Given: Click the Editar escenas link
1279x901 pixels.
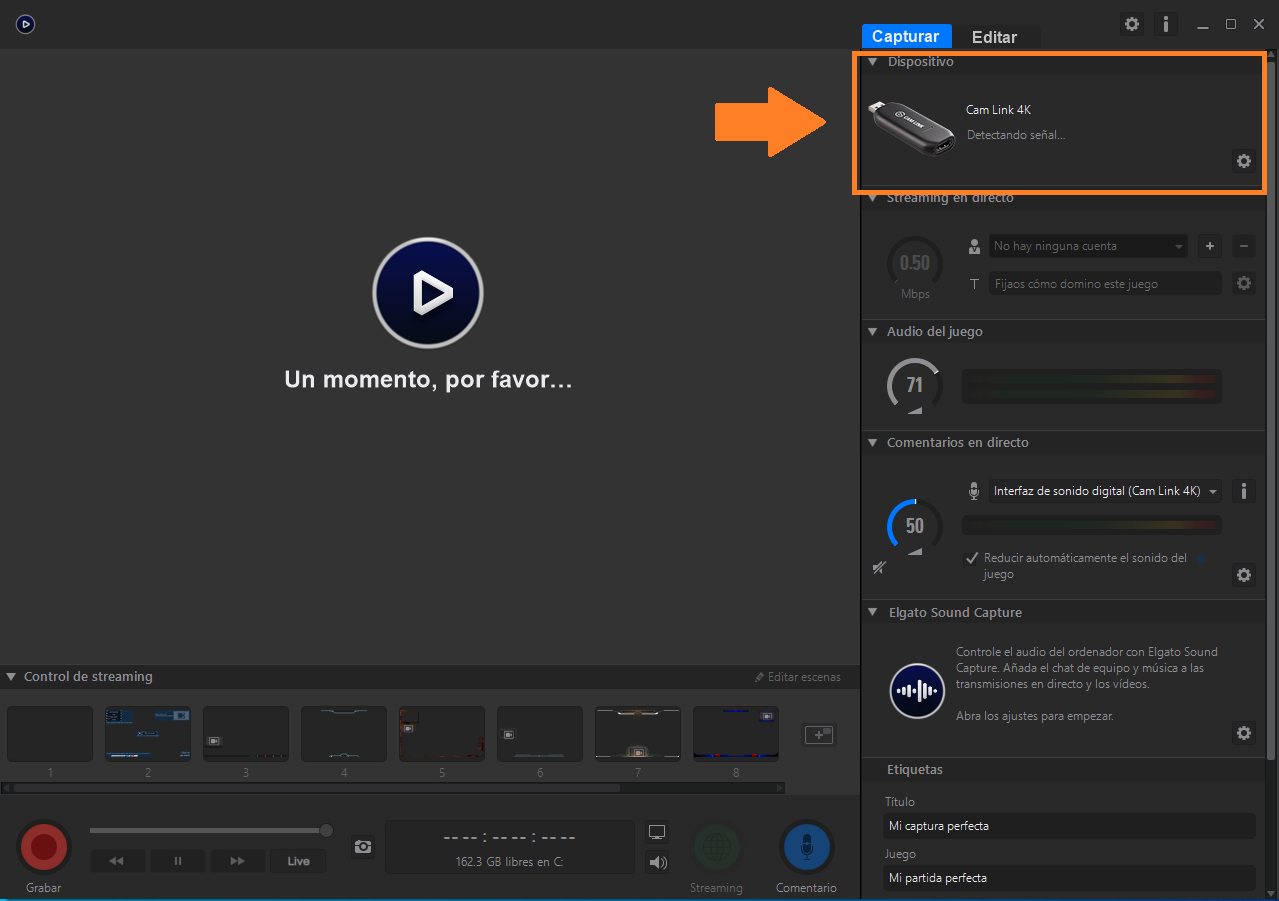Looking at the screenshot, I should (x=798, y=677).
